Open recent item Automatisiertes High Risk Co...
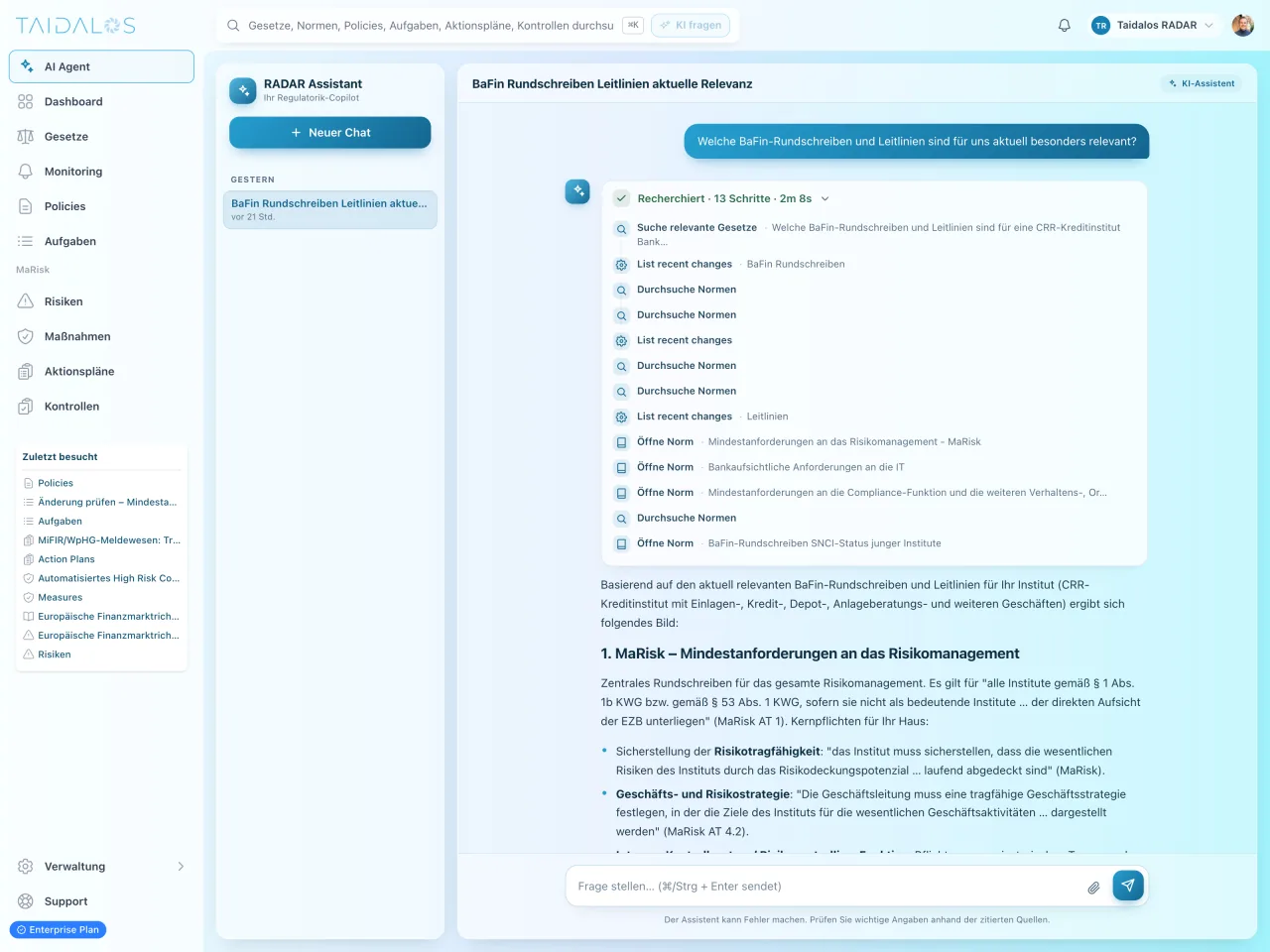This screenshot has width=1270, height=952. pyautogui.click(x=101, y=578)
